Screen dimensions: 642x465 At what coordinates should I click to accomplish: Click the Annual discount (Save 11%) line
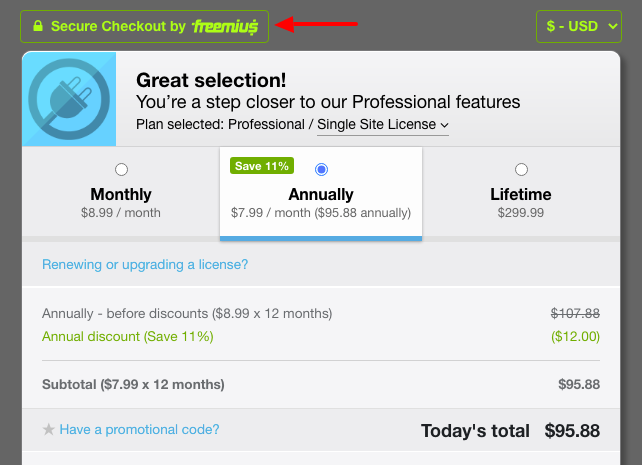(x=128, y=336)
